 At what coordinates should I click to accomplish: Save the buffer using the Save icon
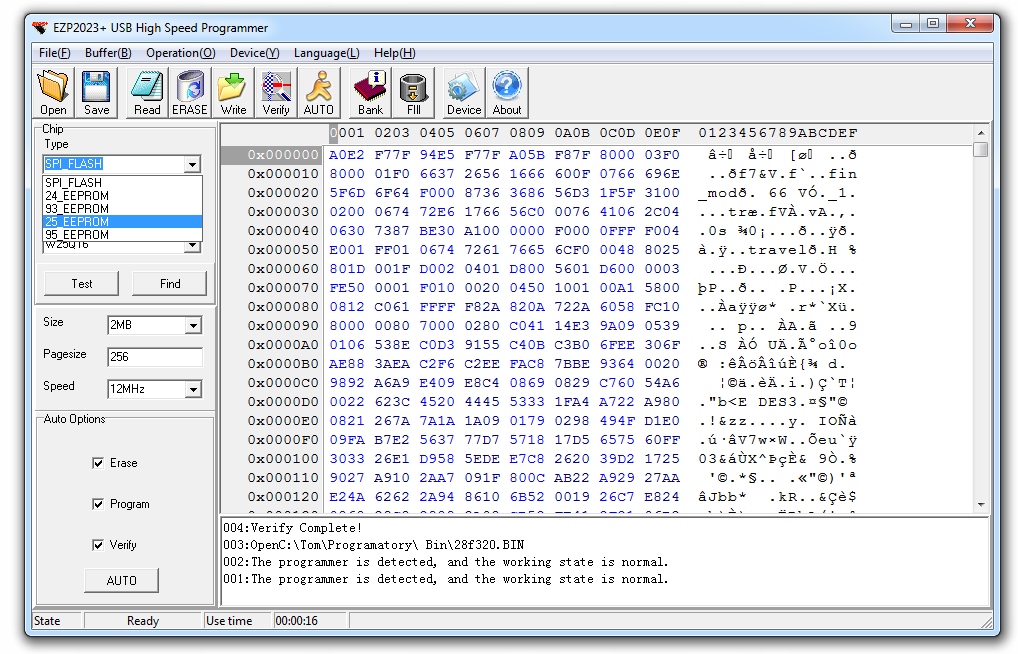[95, 91]
